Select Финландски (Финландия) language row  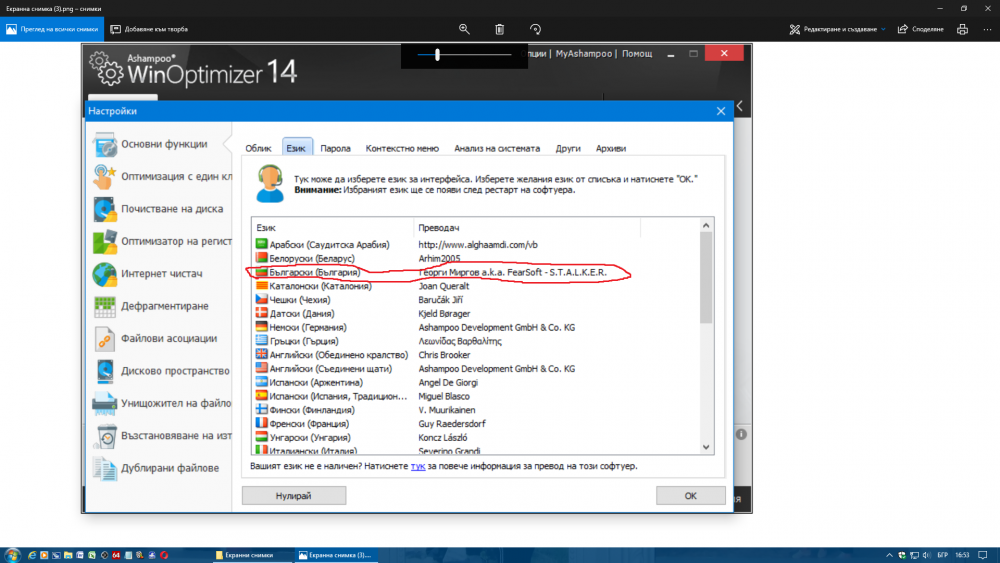pyautogui.click(x=476, y=410)
